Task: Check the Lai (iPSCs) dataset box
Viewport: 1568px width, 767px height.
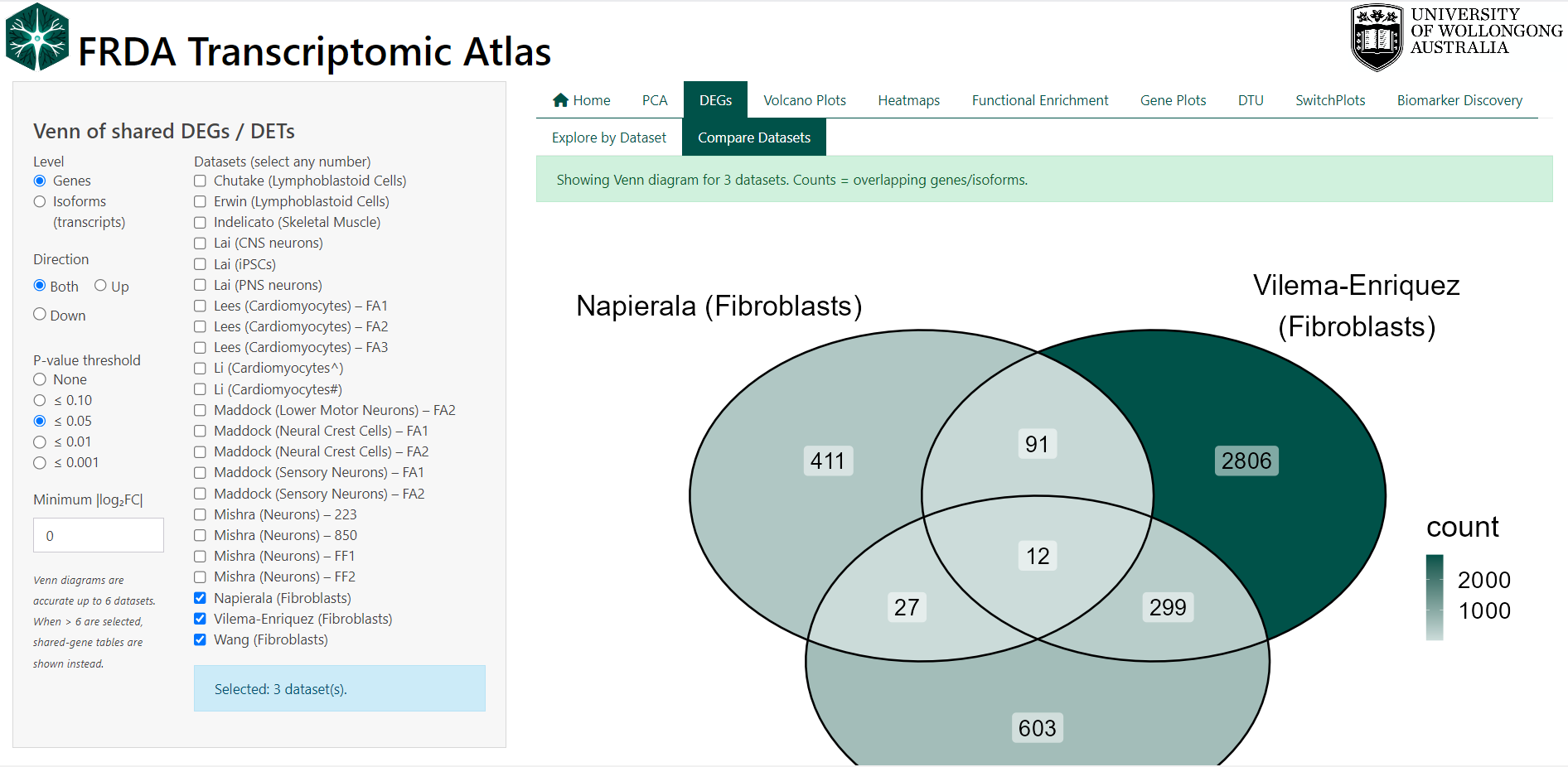Action: (200, 264)
